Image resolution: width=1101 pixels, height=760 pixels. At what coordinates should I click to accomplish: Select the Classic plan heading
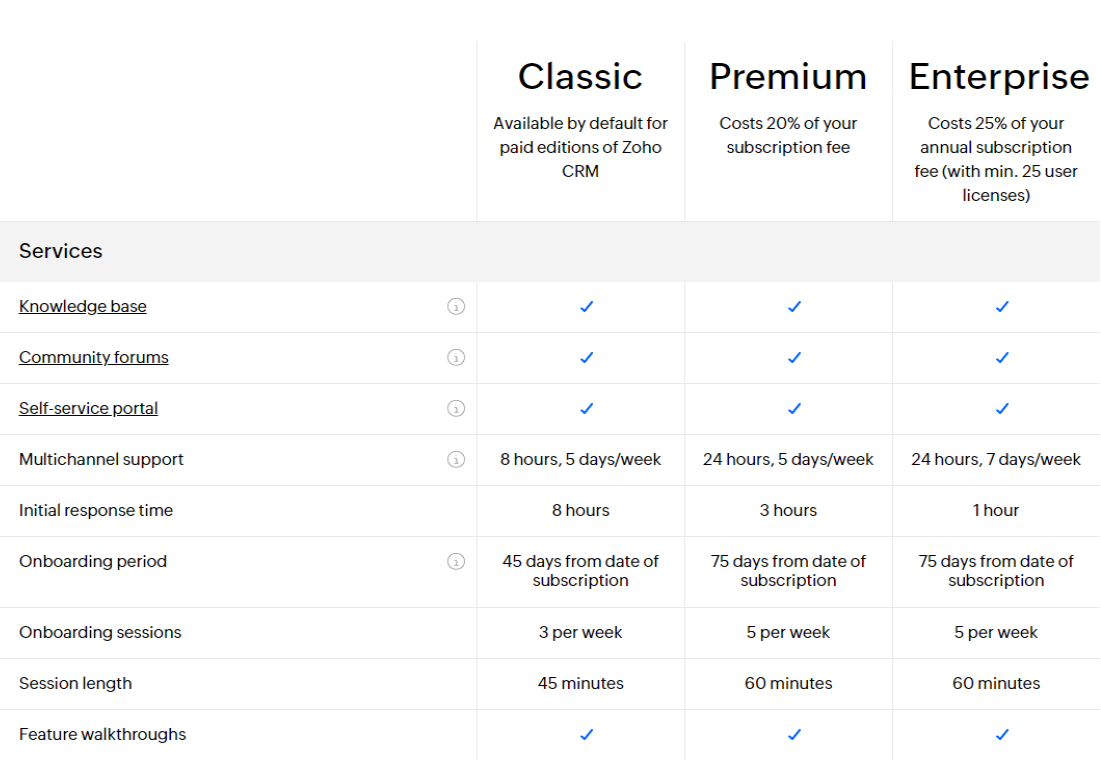580,76
